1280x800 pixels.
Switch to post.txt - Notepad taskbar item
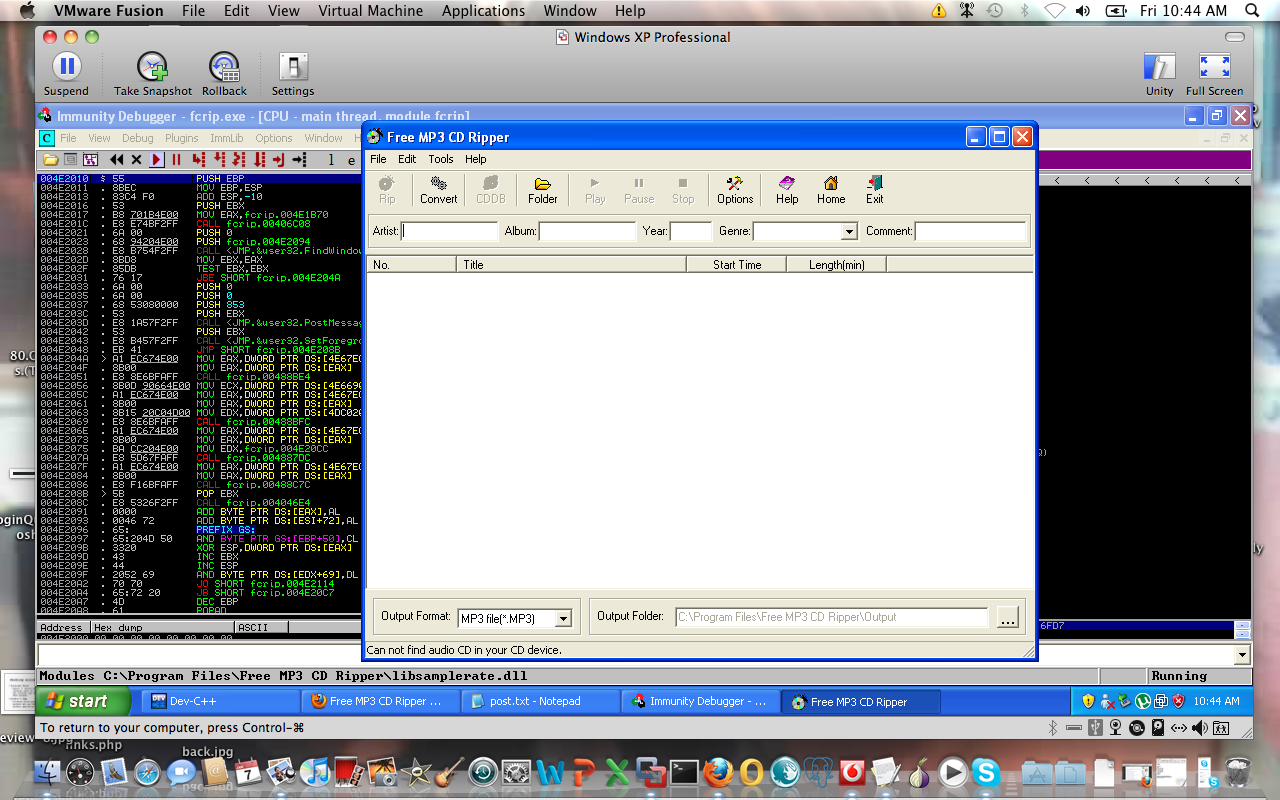click(x=538, y=701)
